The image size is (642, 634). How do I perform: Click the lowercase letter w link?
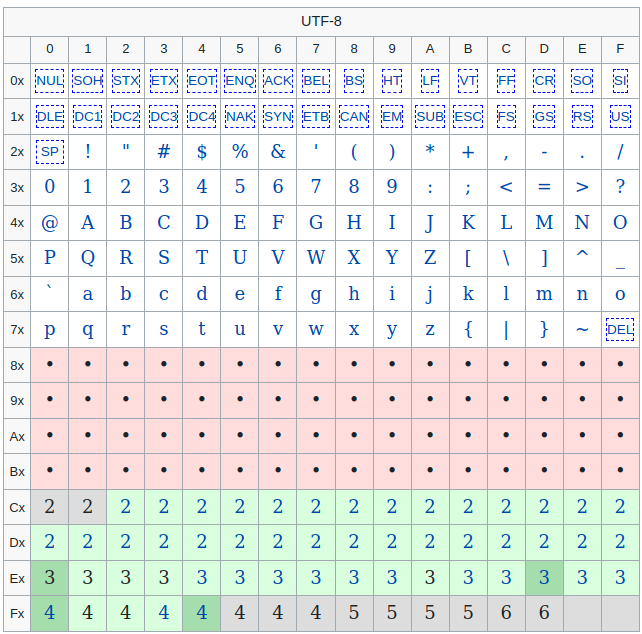(x=316, y=330)
